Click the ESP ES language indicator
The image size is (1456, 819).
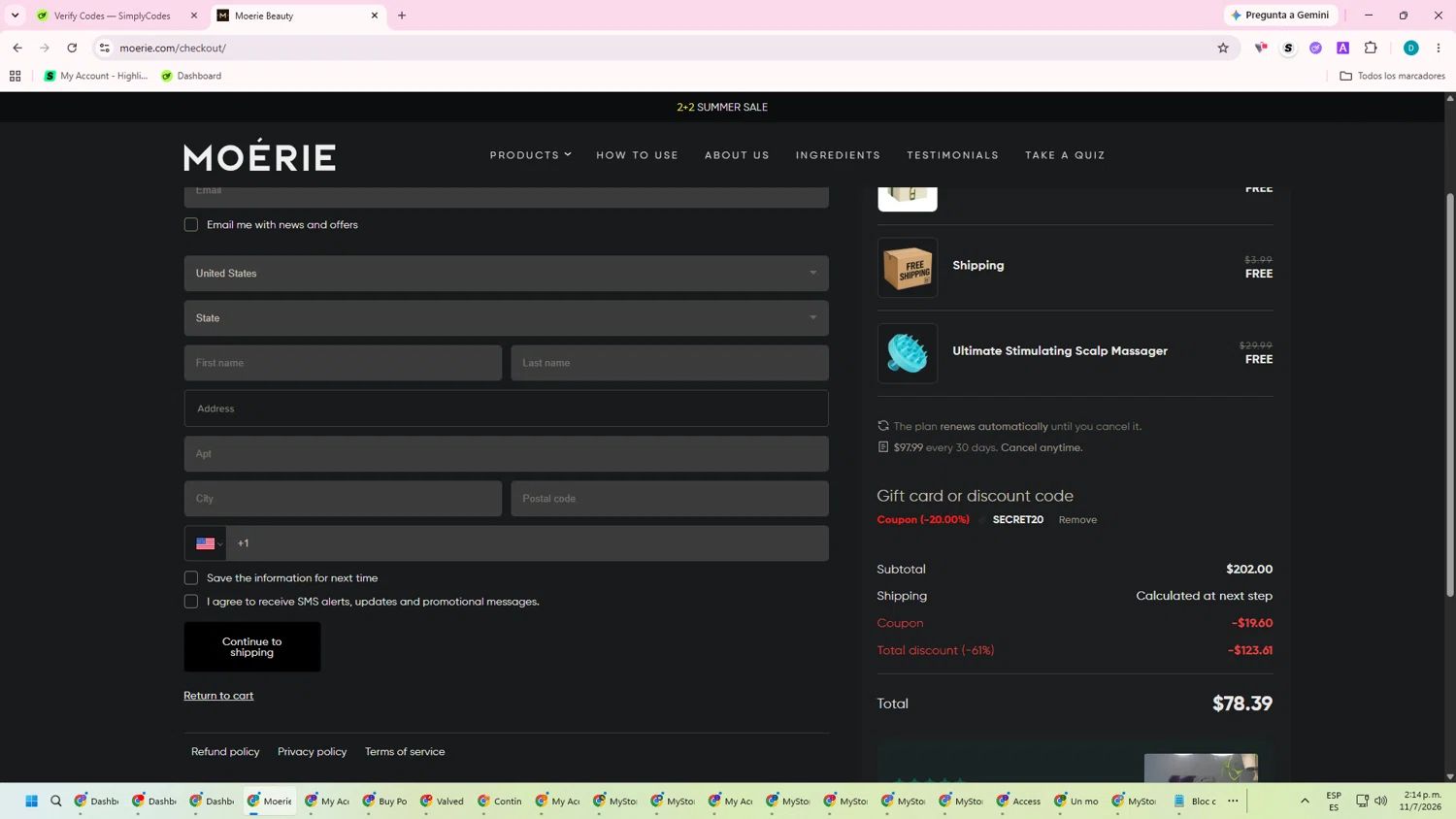(x=1334, y=801)
